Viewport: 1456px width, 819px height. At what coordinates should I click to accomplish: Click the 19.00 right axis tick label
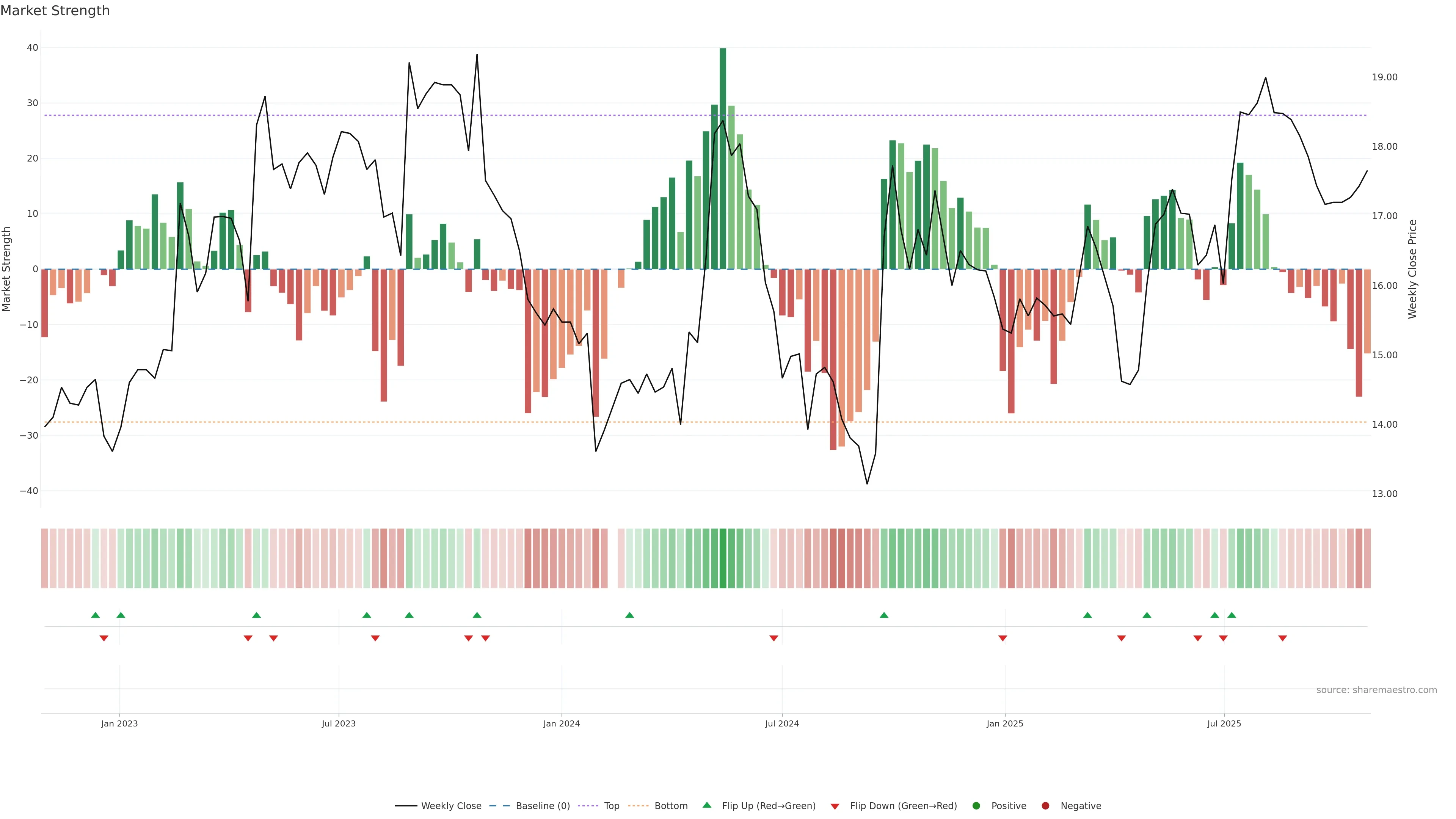pos(1384,77)
